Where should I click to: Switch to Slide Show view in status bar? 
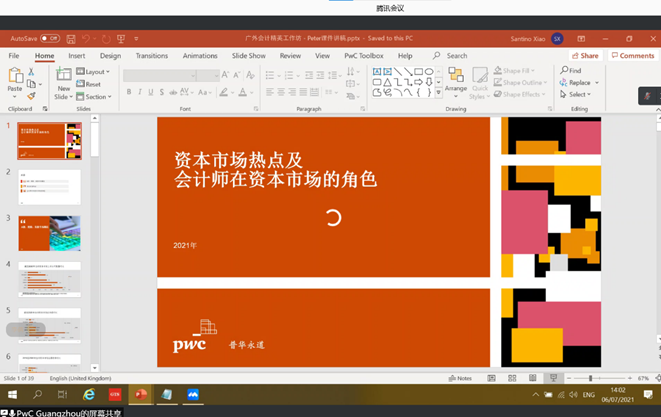[x=552, y=379]
